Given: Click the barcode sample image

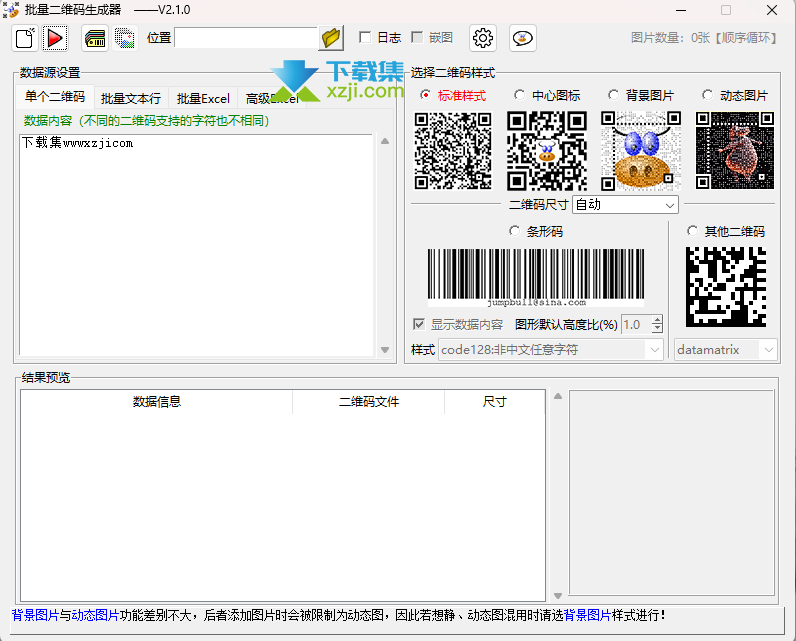Looking at the screenshot, I should (x=536, y=278).
